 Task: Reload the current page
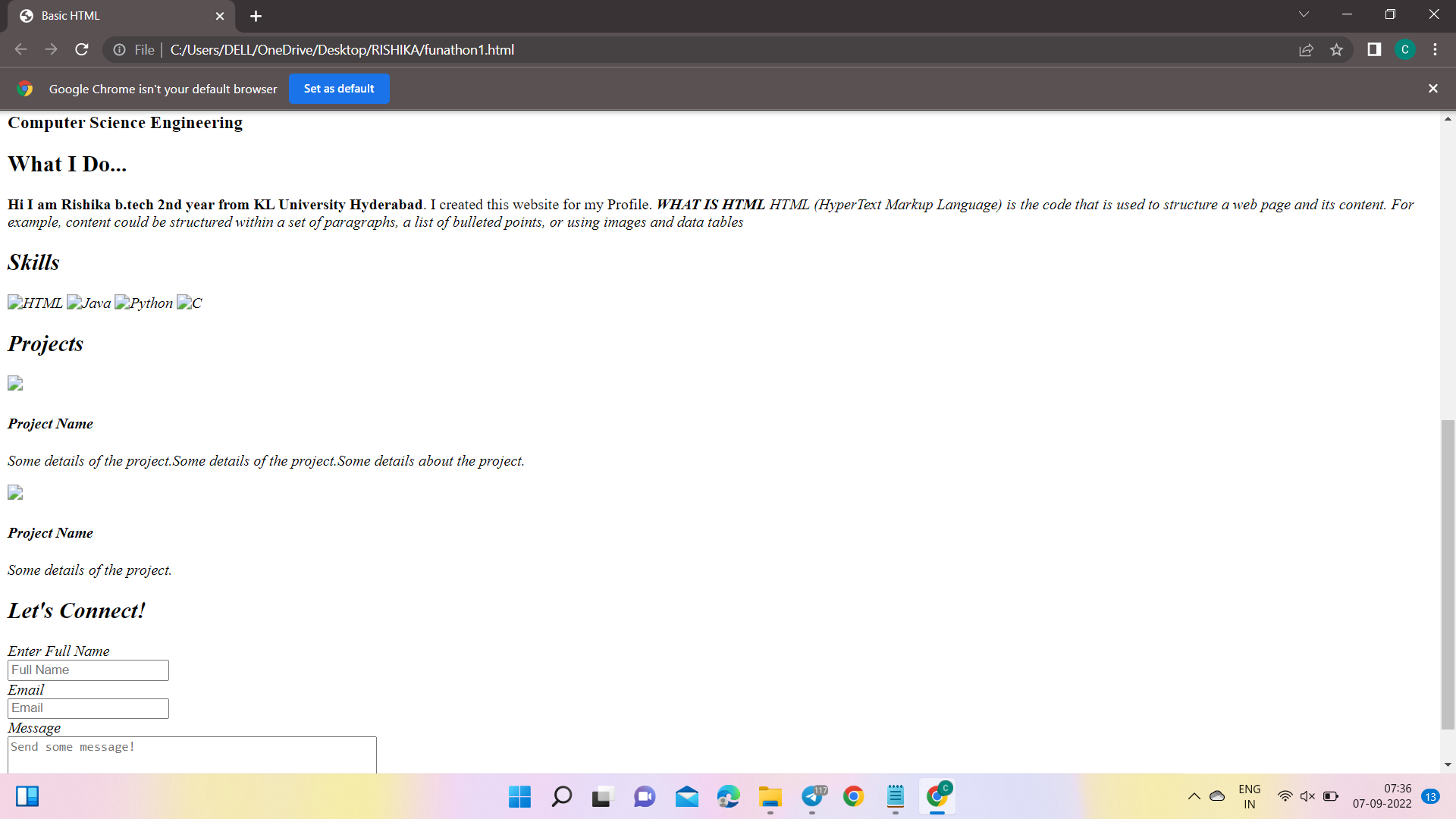[x=82, y=50]
